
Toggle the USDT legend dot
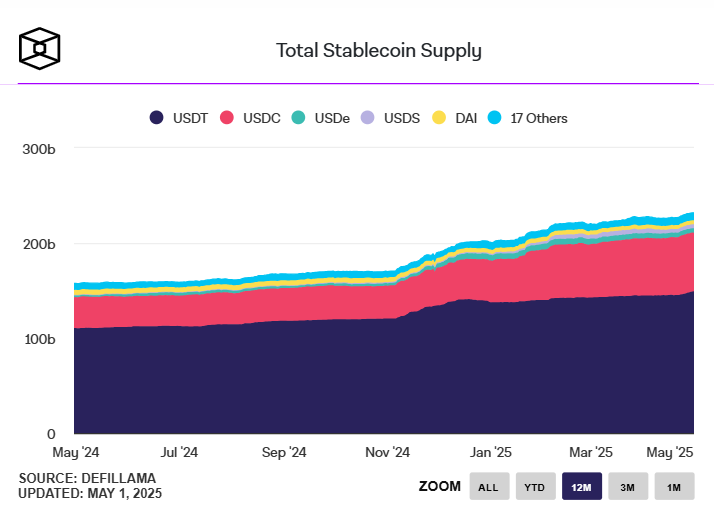pyautogui.click(x=157, y=118)
